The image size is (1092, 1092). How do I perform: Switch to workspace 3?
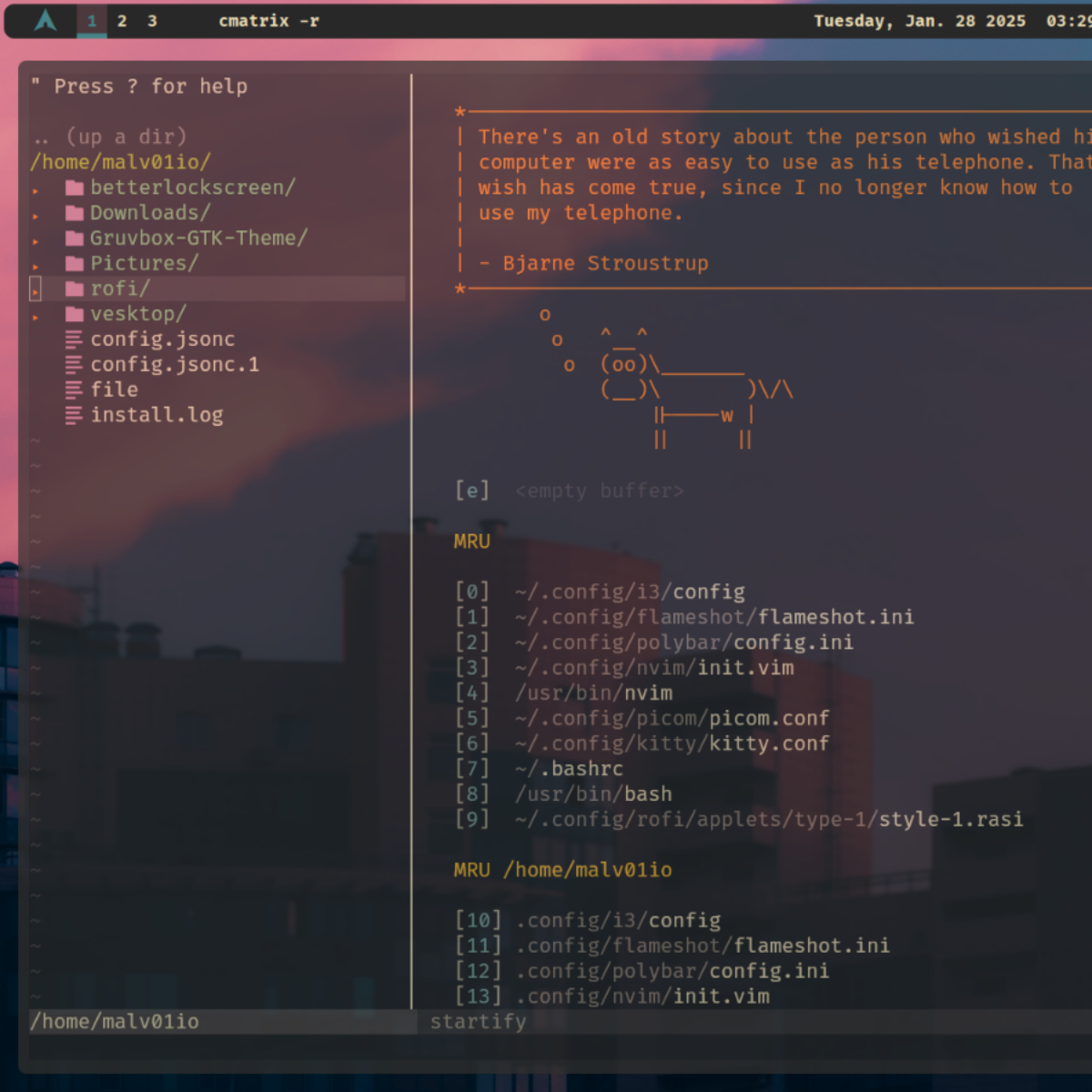[x=152, y=20]
